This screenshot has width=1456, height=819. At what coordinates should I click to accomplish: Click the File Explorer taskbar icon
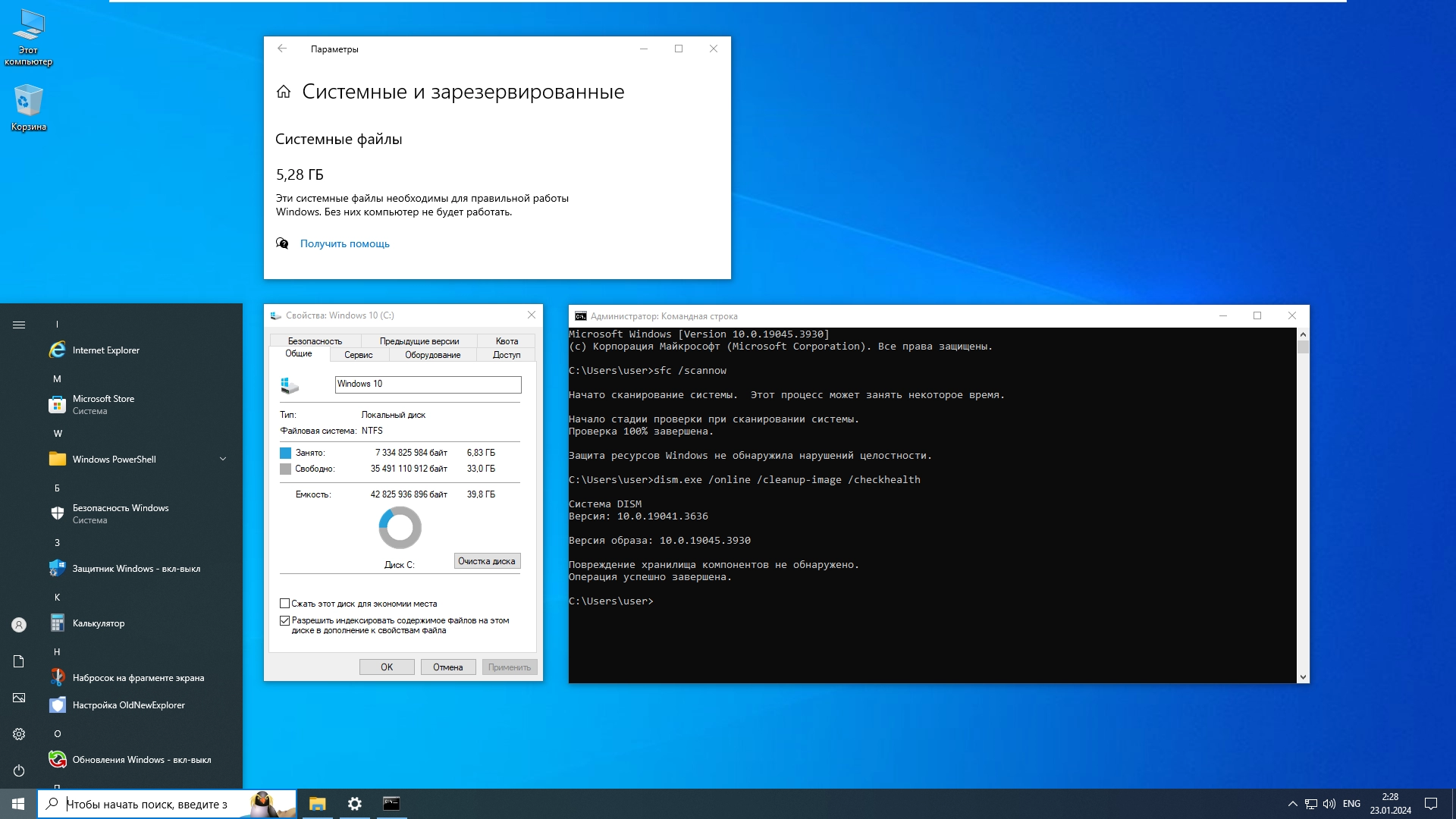click(x=318, y=804)
